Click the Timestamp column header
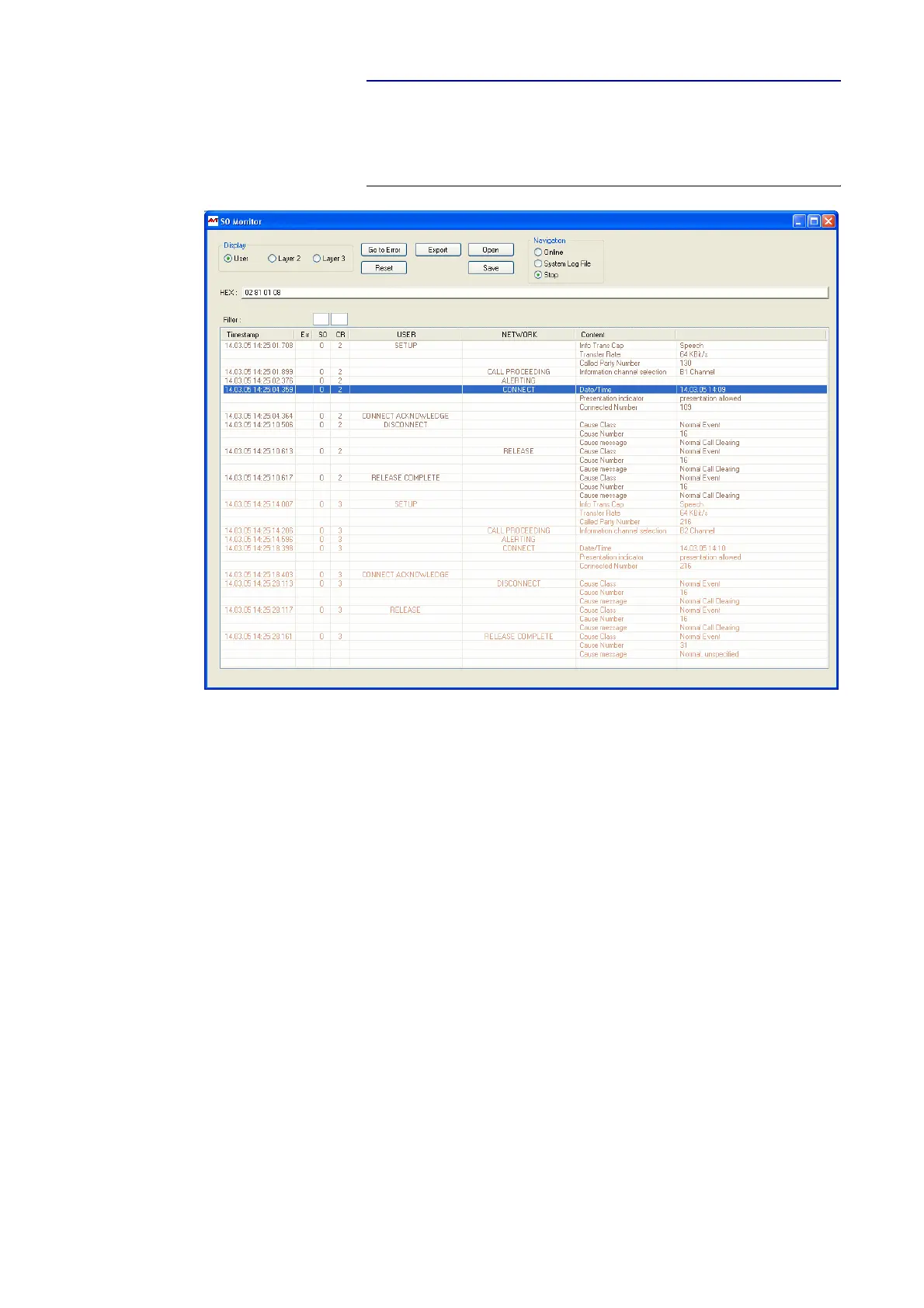 259,335
